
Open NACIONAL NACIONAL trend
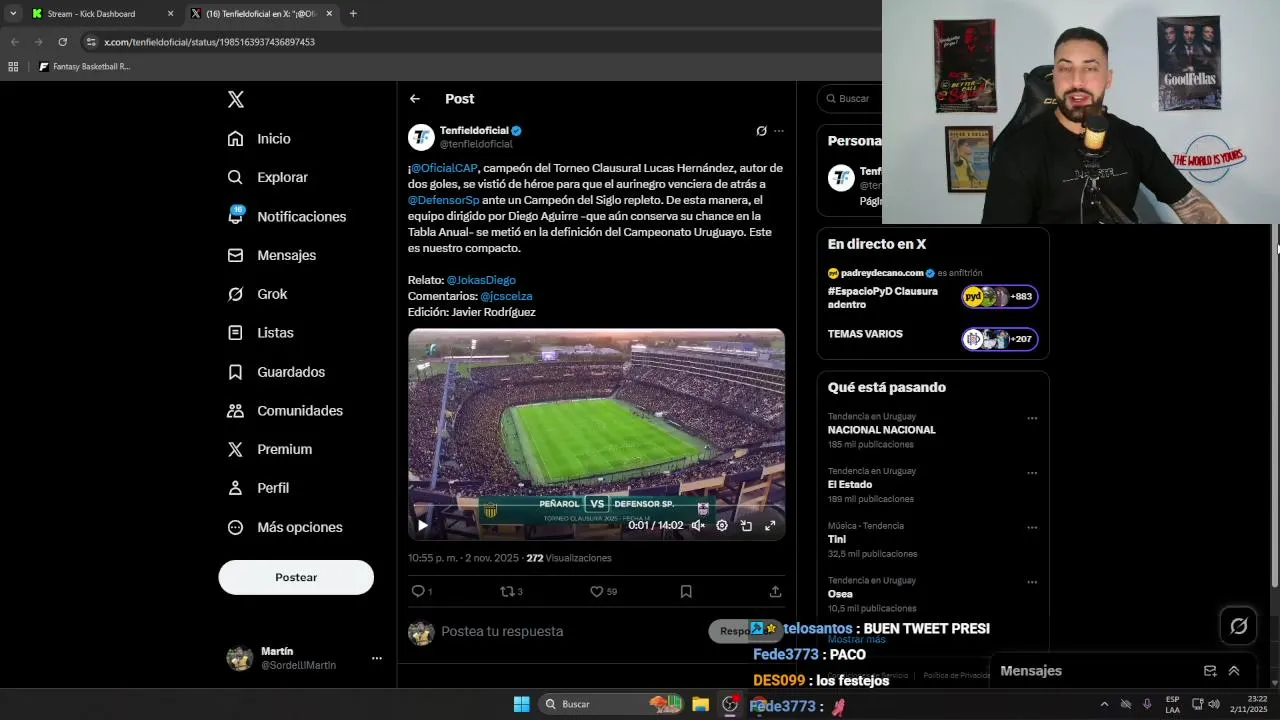tap(881, 430)
